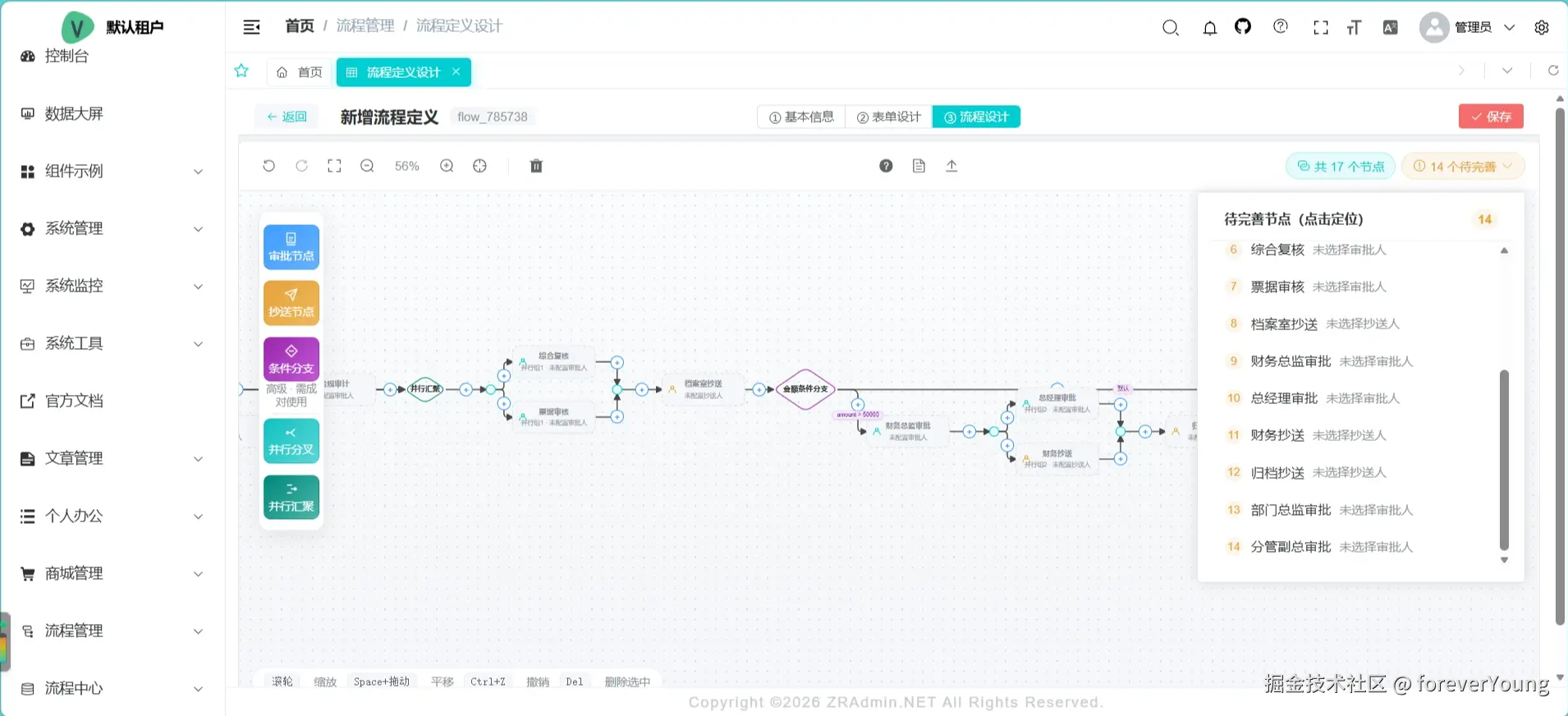Open notifications bell
The height and width of the screenshot is (716, 1568).
pyautogui.click(x=1210, y=28)
